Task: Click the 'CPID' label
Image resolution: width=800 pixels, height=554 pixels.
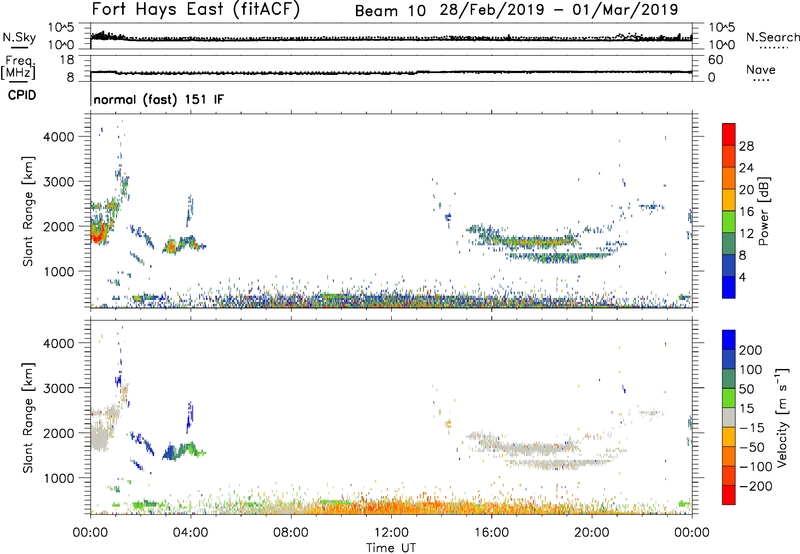Action: tap(22, 95)
